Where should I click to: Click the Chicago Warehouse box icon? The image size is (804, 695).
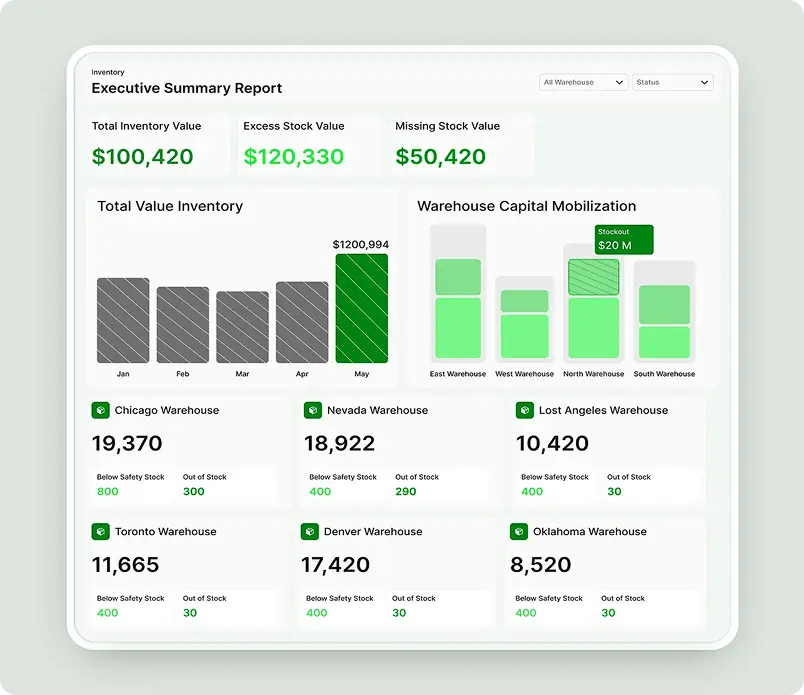point(100,410)
